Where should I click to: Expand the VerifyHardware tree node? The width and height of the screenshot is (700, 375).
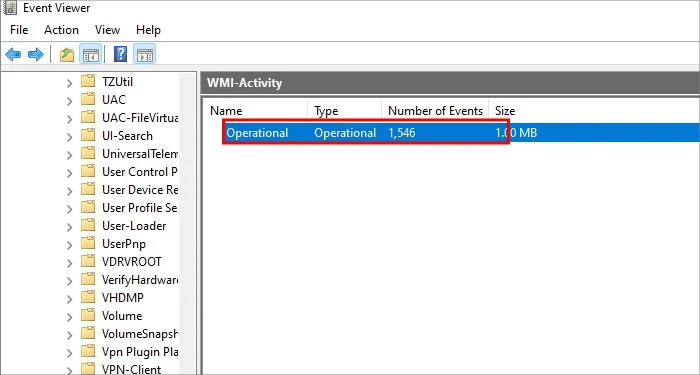(69, 281)
